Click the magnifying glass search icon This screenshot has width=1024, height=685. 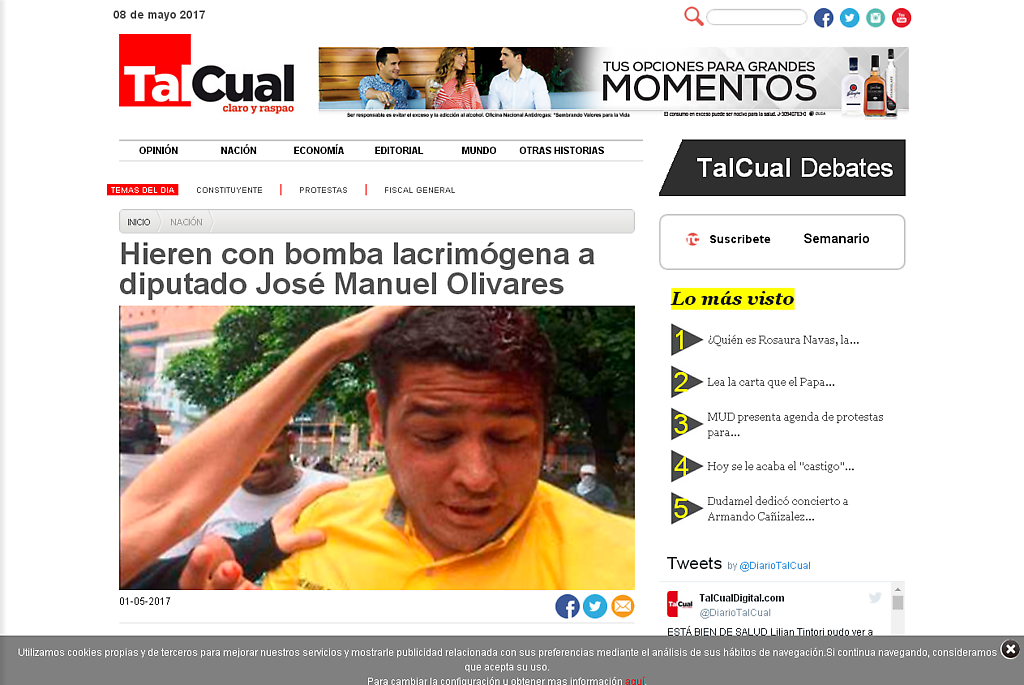[693, 16]
